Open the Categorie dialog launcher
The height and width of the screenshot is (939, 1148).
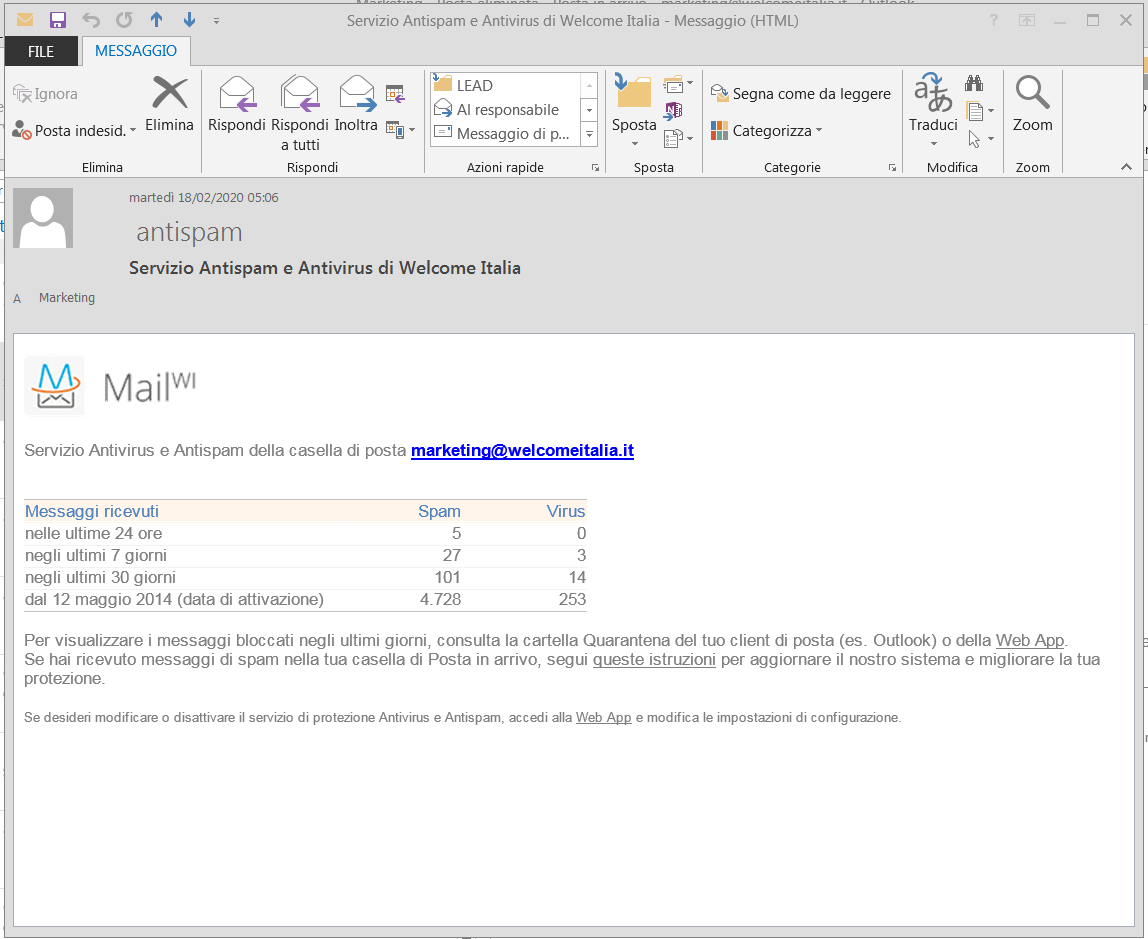[x=892, y=168]
